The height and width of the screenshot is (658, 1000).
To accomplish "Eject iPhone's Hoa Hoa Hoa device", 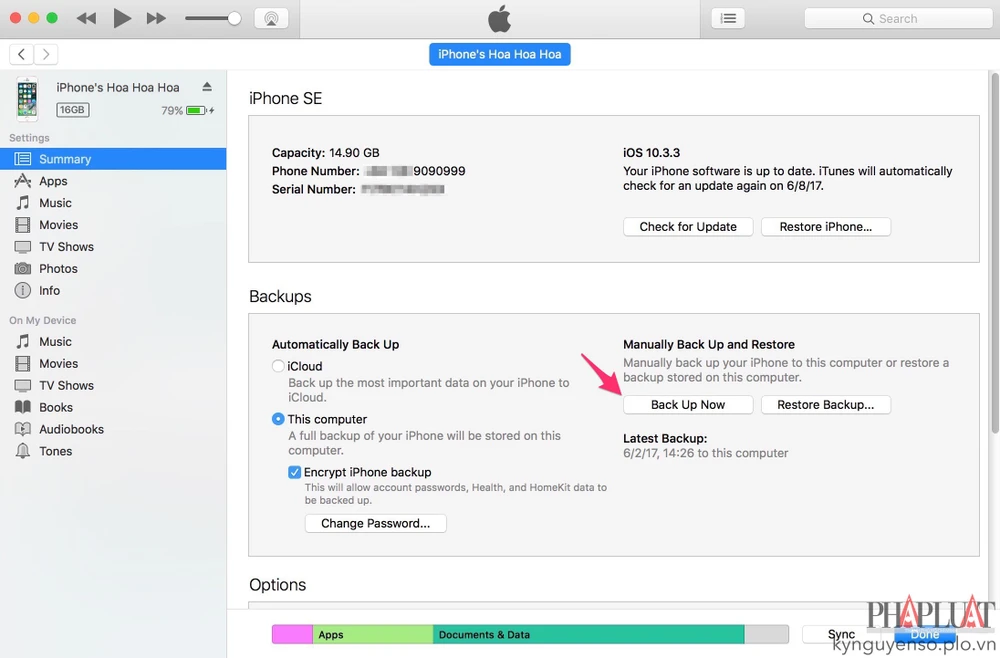I will point(207,87).
